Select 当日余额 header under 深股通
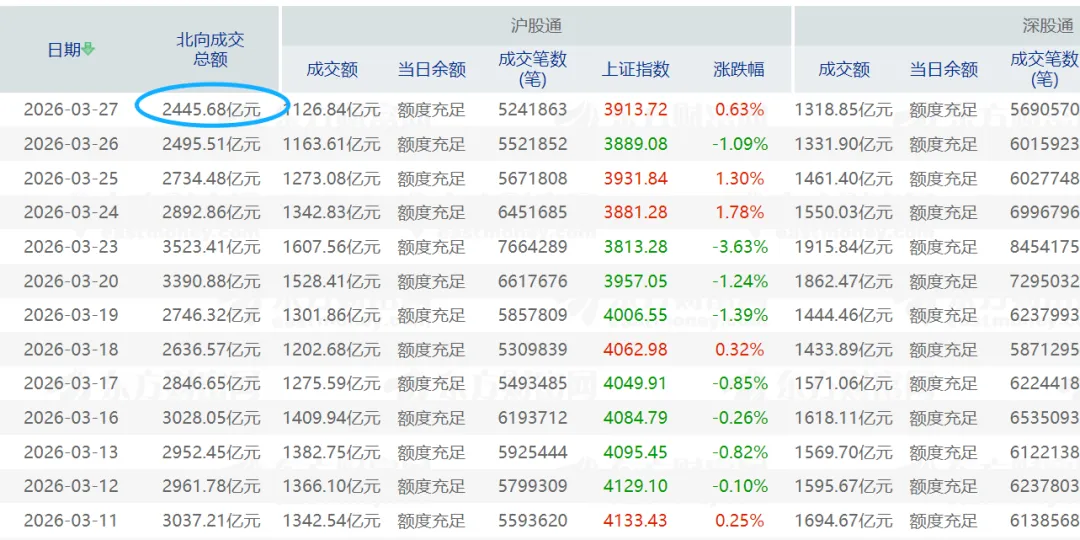This screenshot has height=540, width=1080. (944, 69)
